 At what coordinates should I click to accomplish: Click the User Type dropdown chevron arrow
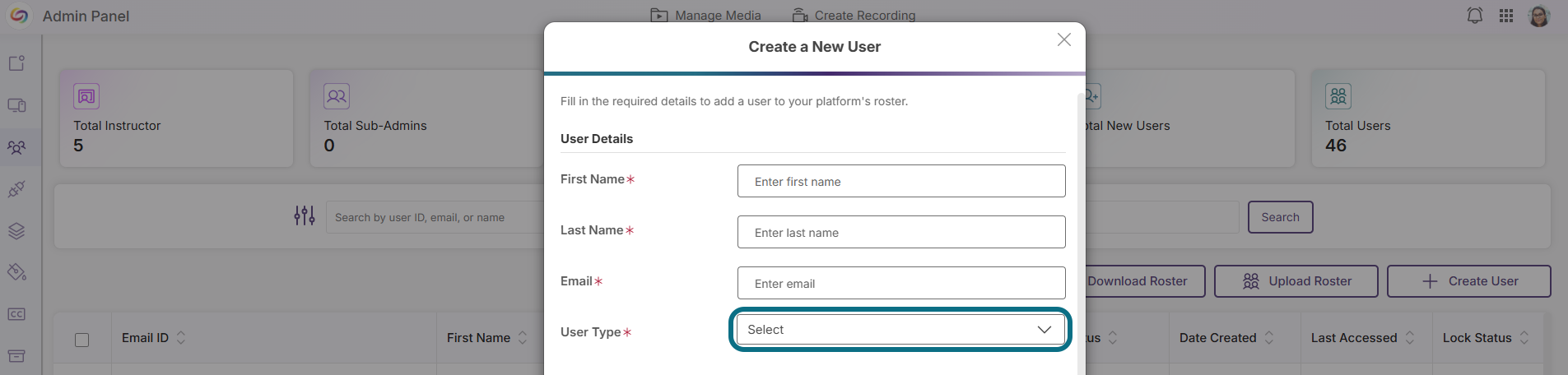(x=1045, y=330)
